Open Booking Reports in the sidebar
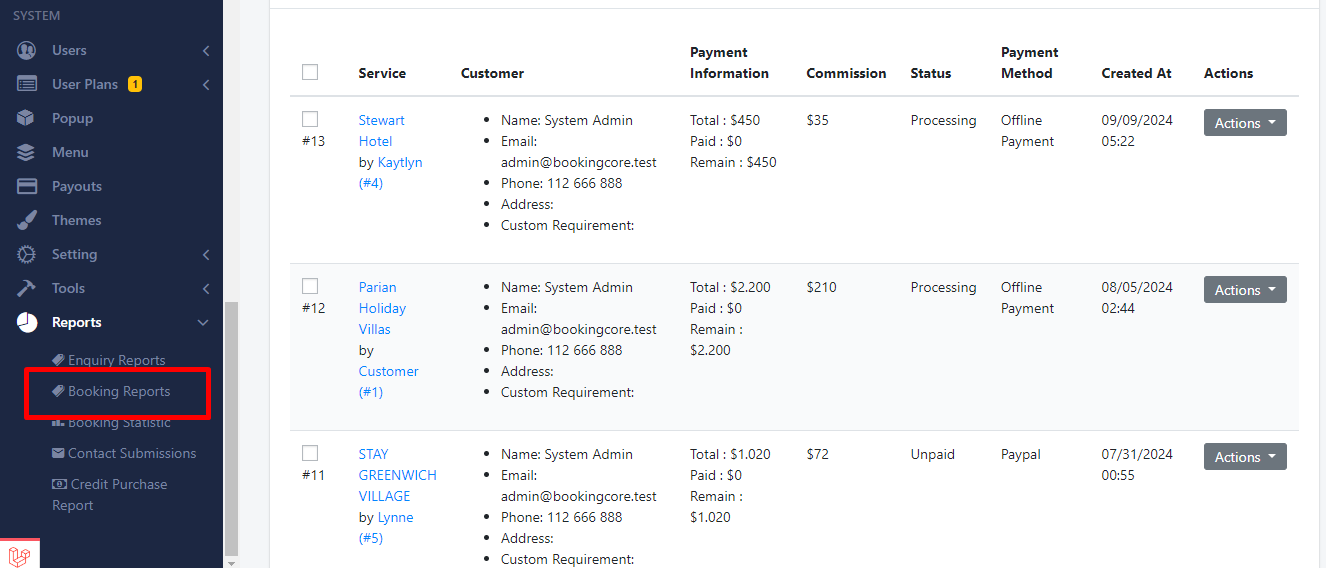 pos(118,391)
